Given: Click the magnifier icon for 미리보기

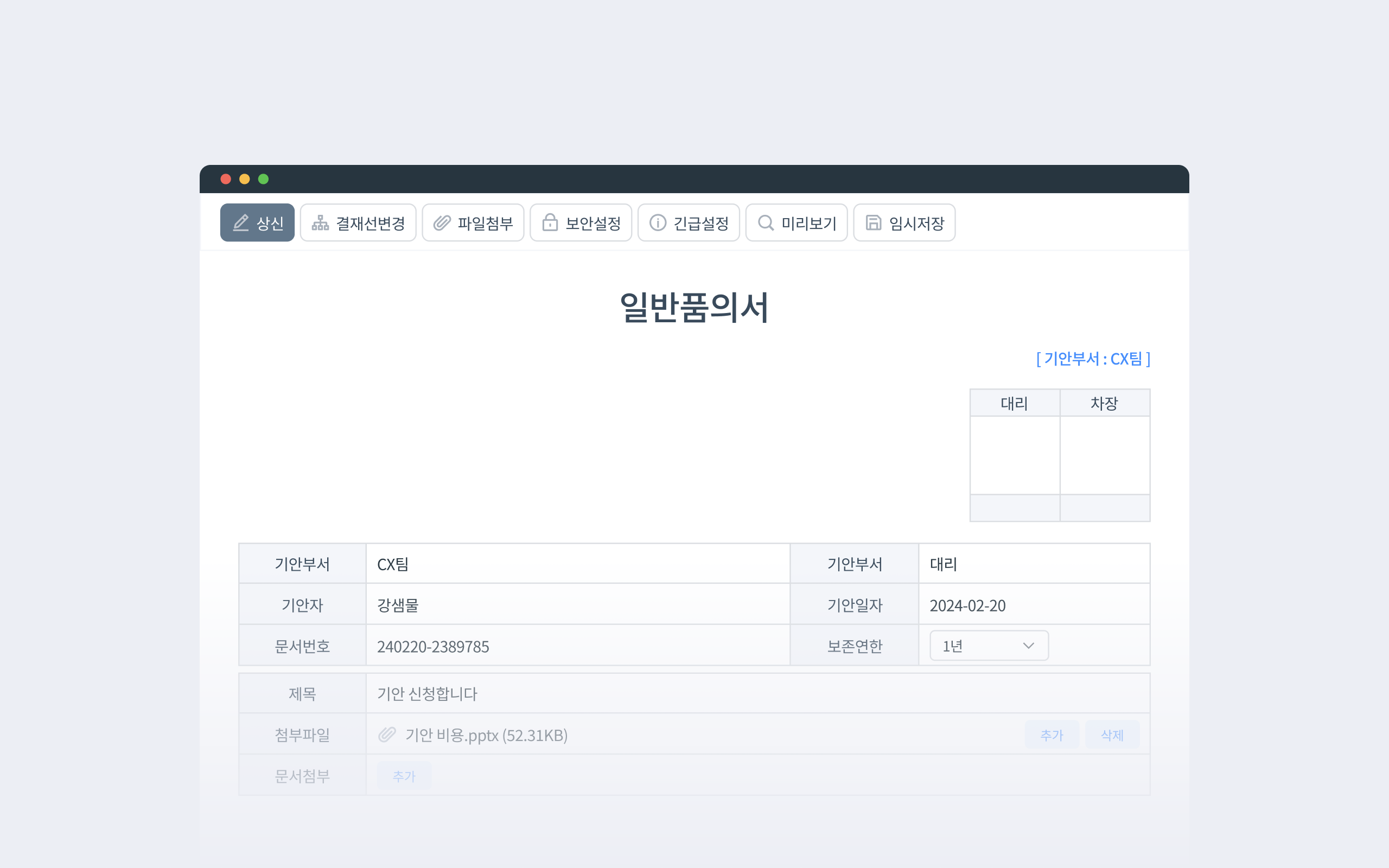Looking at the screenshot, I should coord(766,223).
